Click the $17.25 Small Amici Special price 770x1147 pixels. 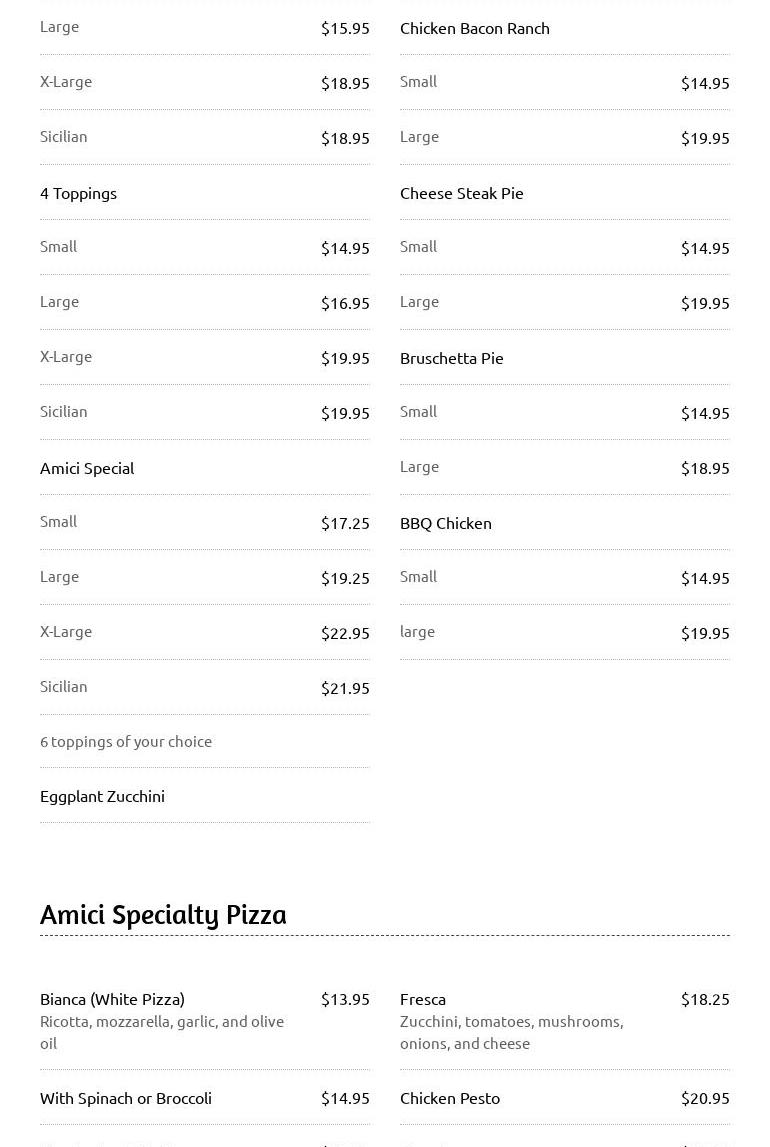pyautogui.click(x=345, y=523)
